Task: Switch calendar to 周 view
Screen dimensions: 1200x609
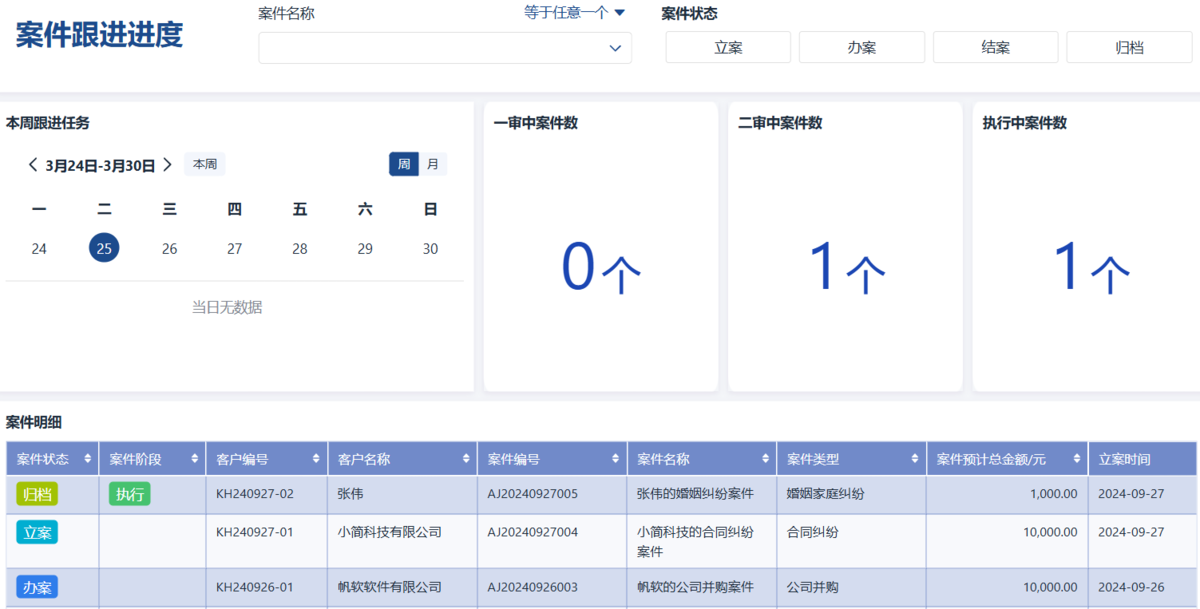Action: pyautogui.click(x=403, y=164)
